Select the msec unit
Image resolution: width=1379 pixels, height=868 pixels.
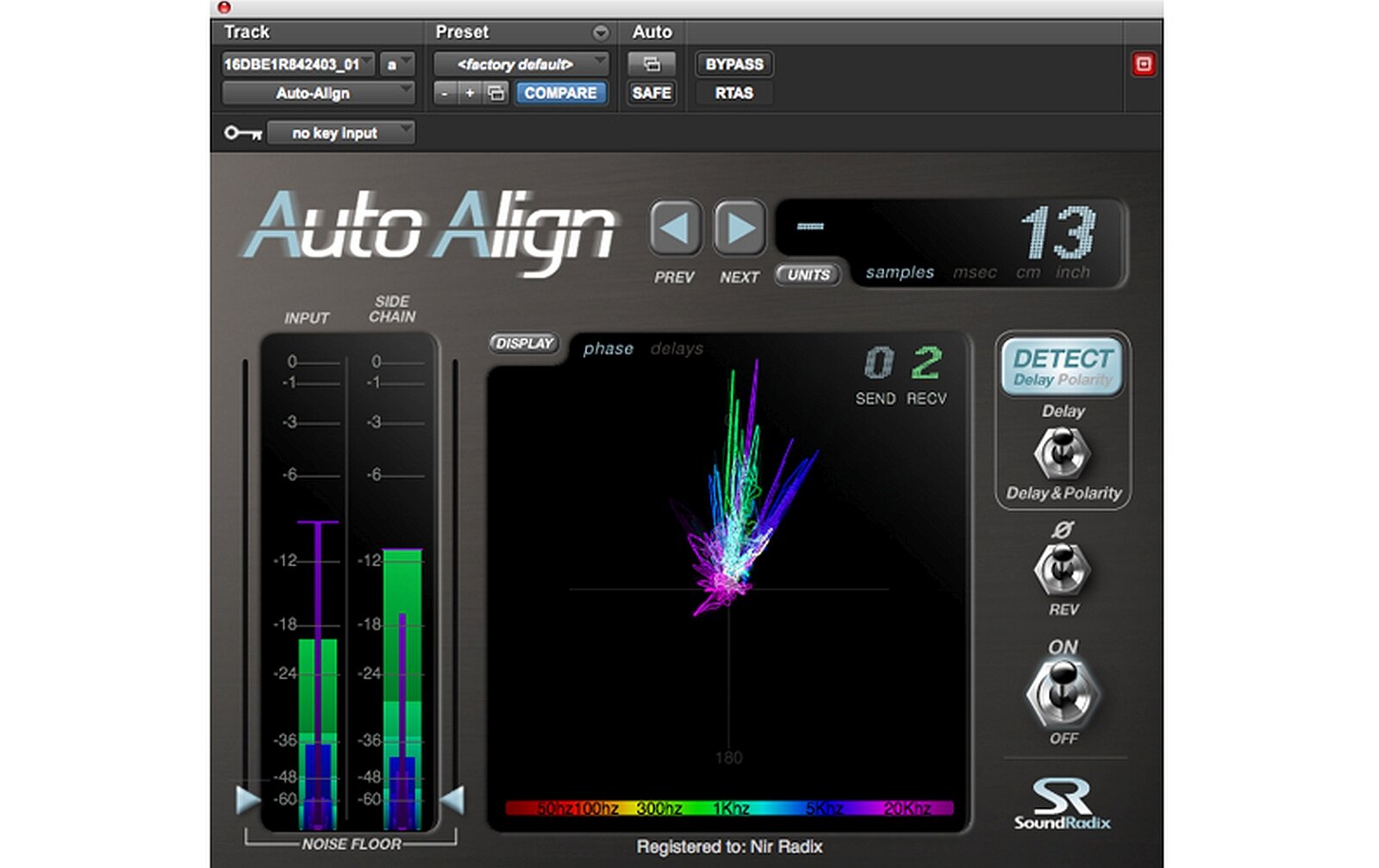(975, 272)
